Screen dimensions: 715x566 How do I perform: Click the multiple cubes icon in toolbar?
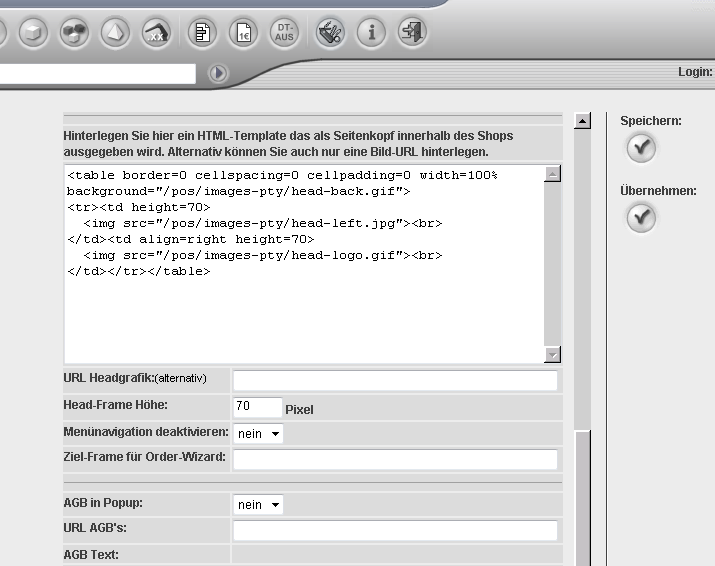74,33
